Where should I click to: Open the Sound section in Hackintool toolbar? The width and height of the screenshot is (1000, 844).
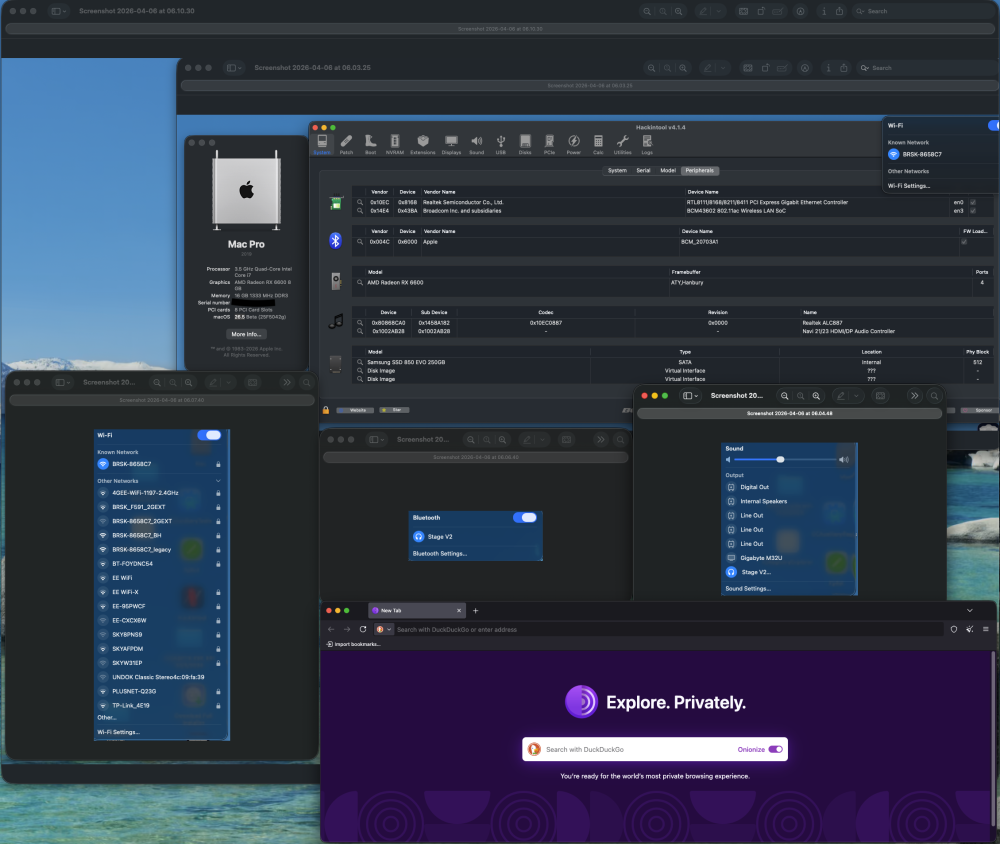click(476, 144)
